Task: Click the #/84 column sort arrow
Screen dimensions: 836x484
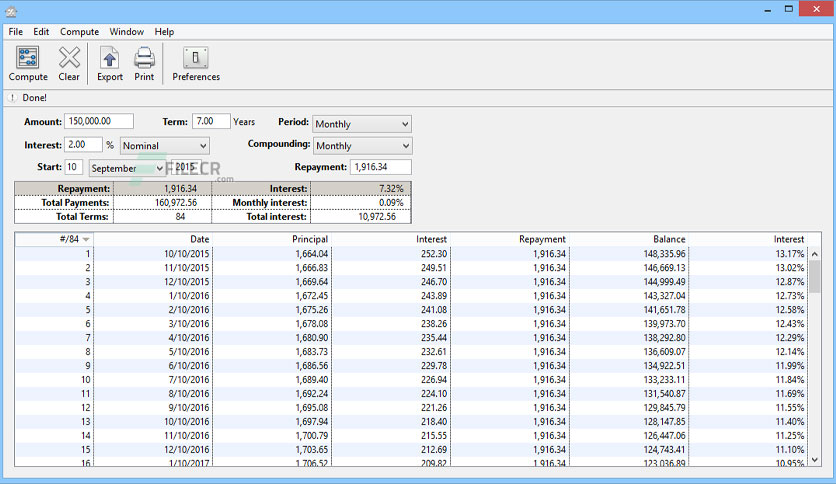Action: tap(86, 239)
